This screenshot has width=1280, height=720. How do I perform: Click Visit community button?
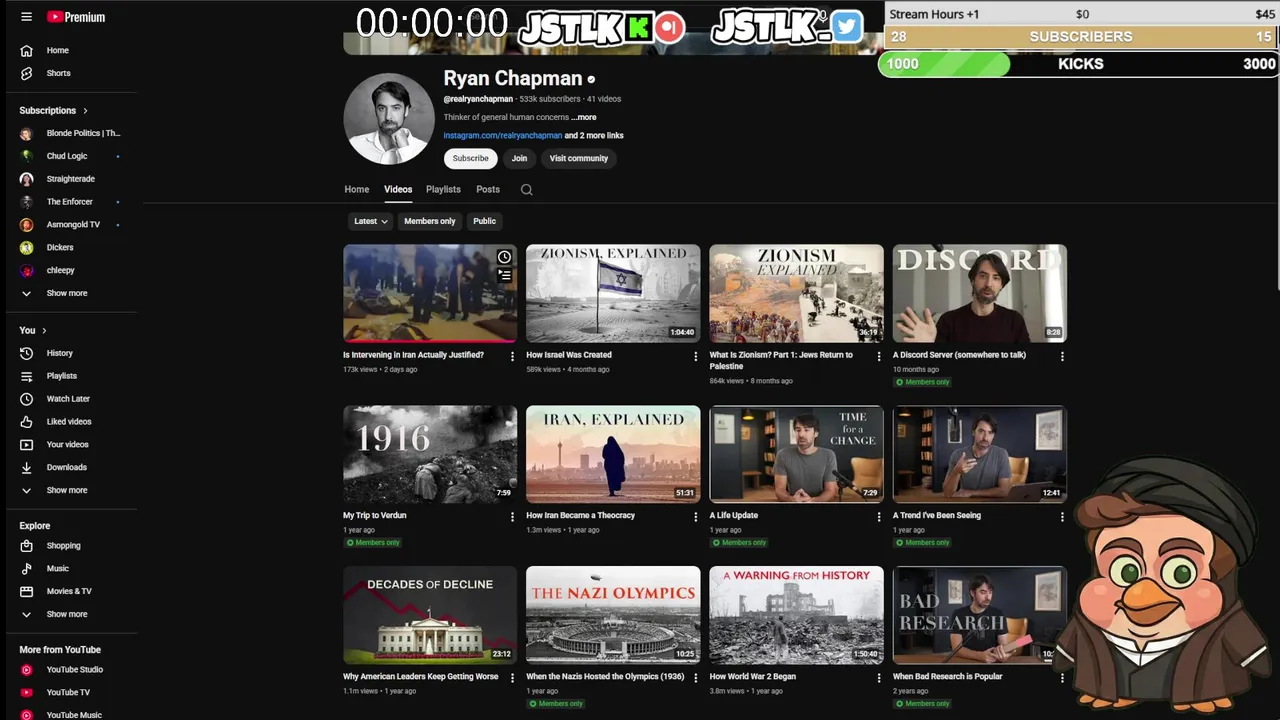pos(578,158)
